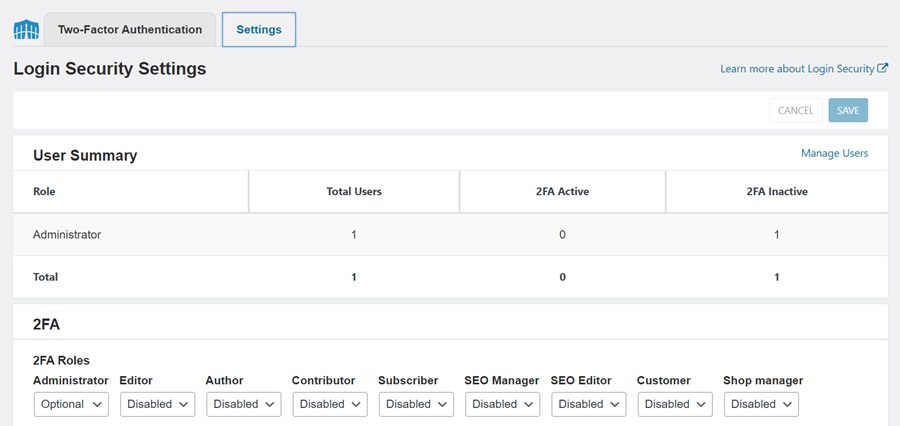
Task: Click the SAVE button
Action: pos(848,110)
